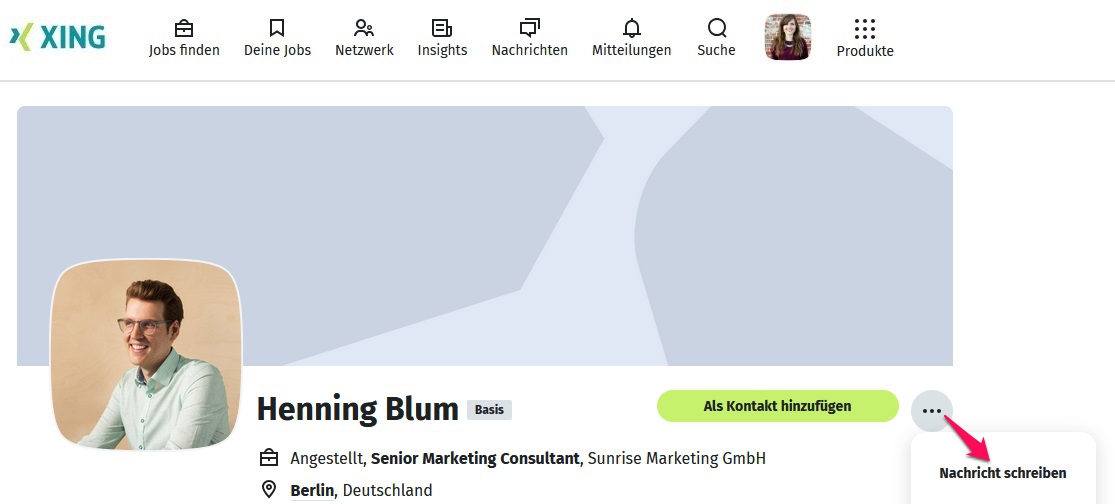Click Als Kontakt hinzufügen button

pyautogui.click(x=777, y=406)
